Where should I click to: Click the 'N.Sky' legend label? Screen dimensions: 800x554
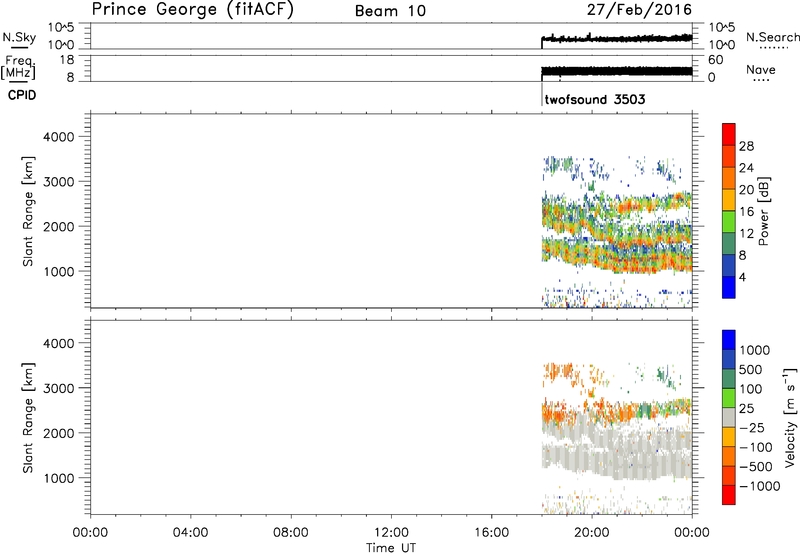(x=19, y=37)
